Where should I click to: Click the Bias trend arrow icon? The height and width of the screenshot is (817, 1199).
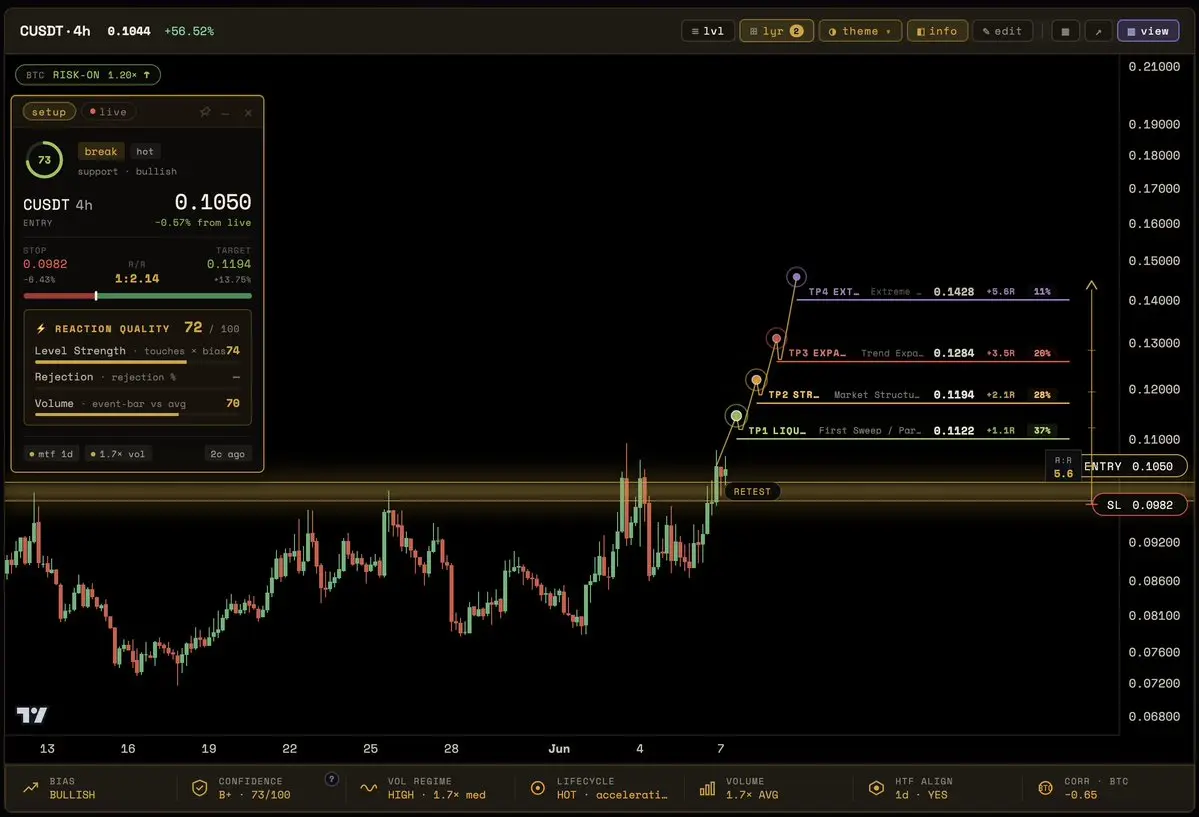[31, 788]
